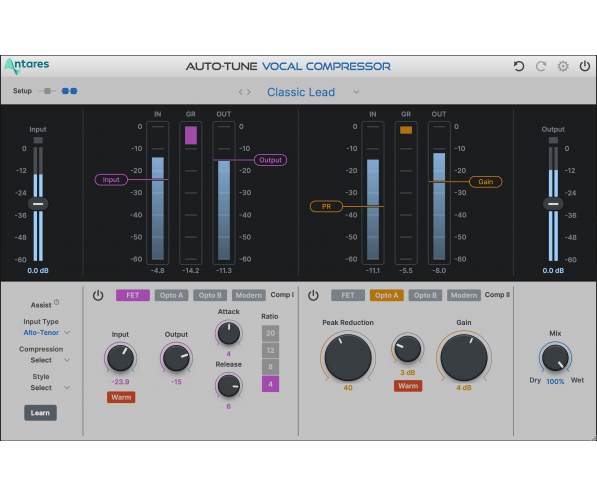The image size is (597, 497).
Task: Go to previous preset arrow
Action: pyautogui.click(x=241, y=92)
